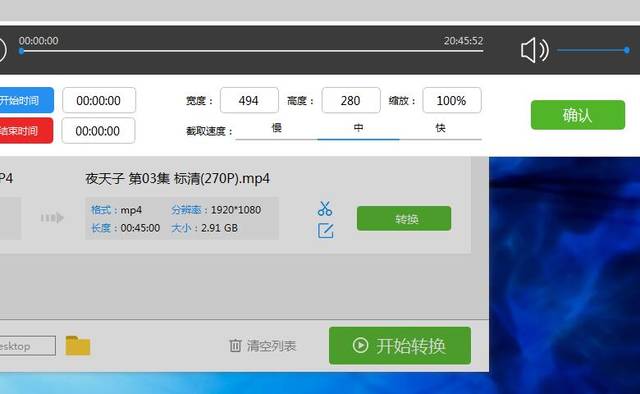Click the scissors cut icon
The image size is (640, 394).
(x=325, y=208)
